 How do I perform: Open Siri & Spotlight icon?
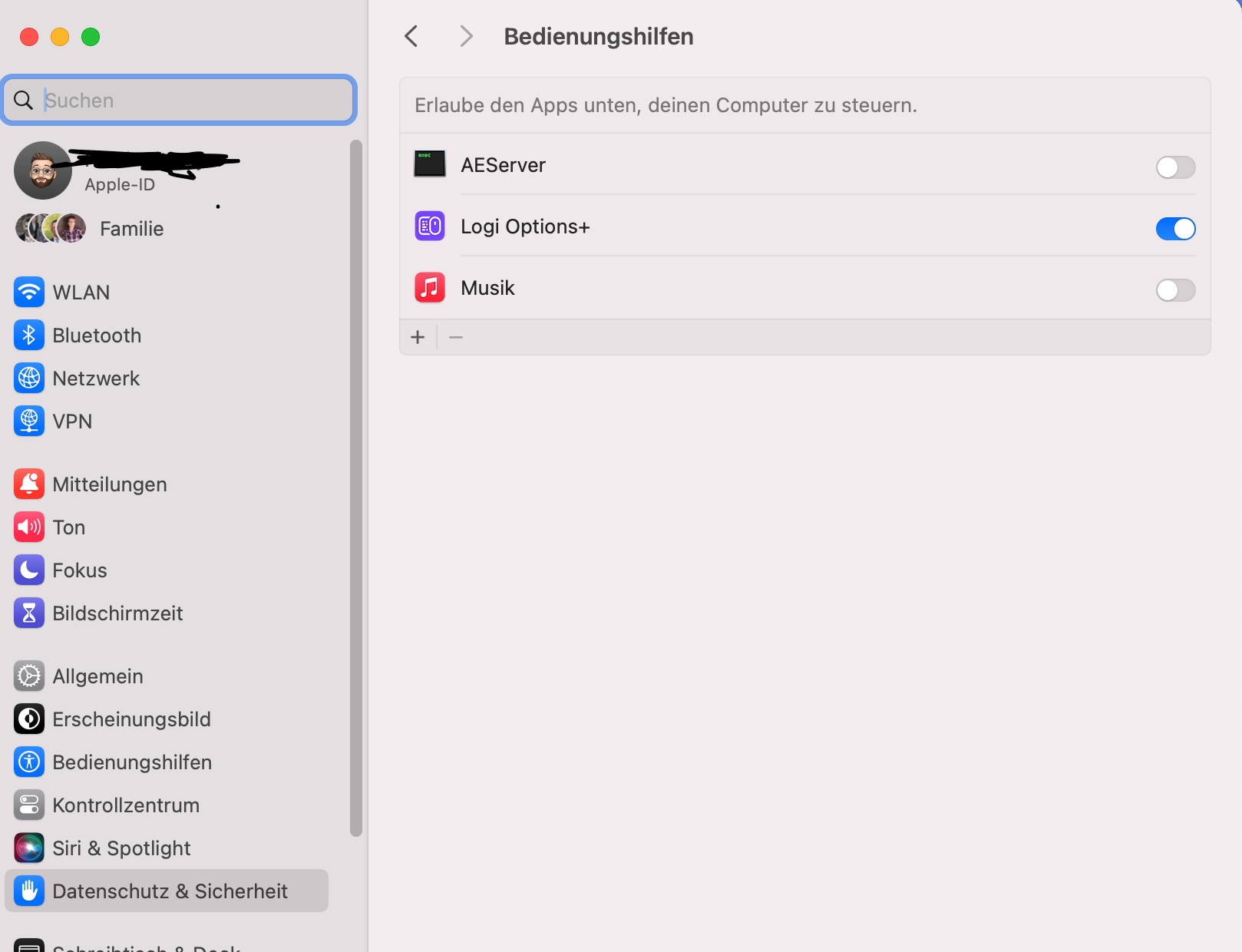pos(29,848)
